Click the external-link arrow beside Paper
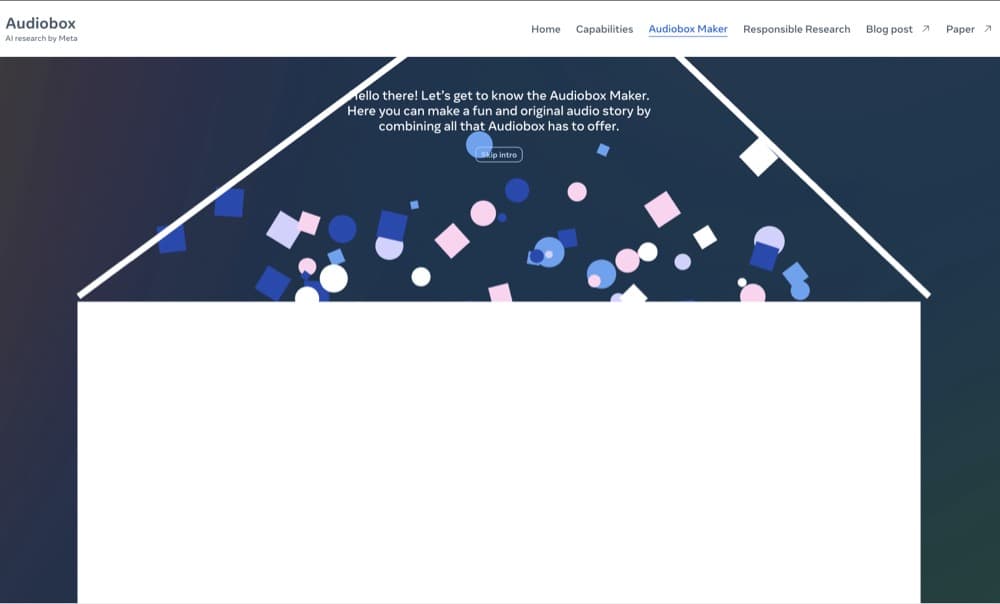The width and height of the screenshot is (1000, 604). pos(988,28)
